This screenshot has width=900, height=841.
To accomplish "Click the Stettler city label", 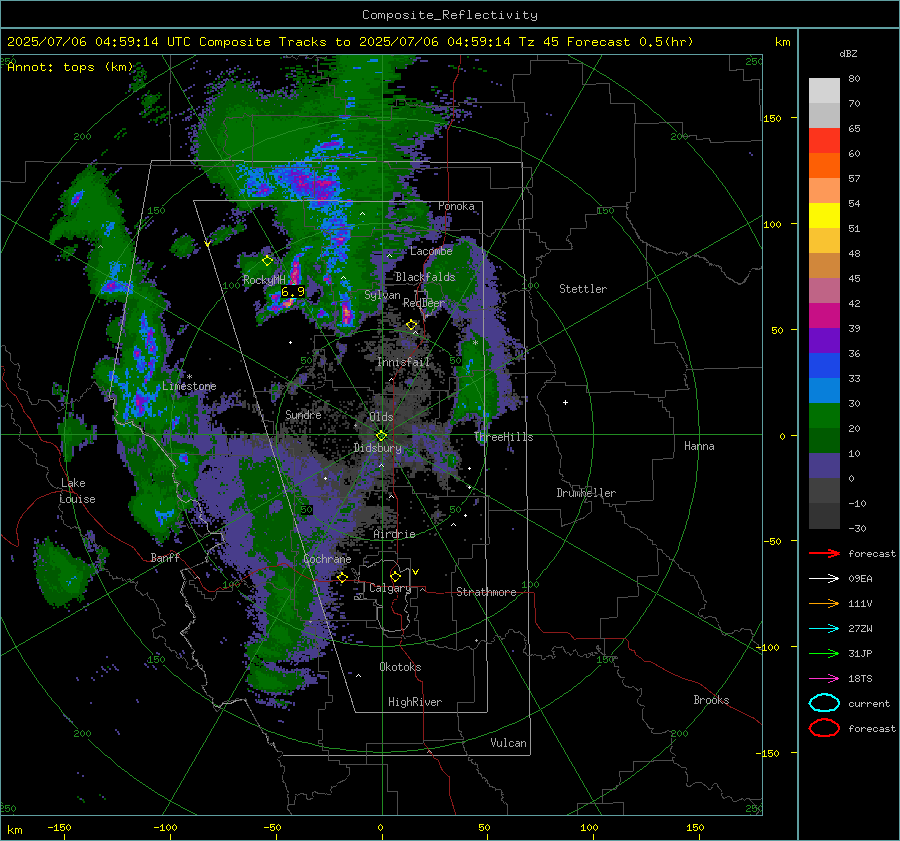I will pos(583,289).
